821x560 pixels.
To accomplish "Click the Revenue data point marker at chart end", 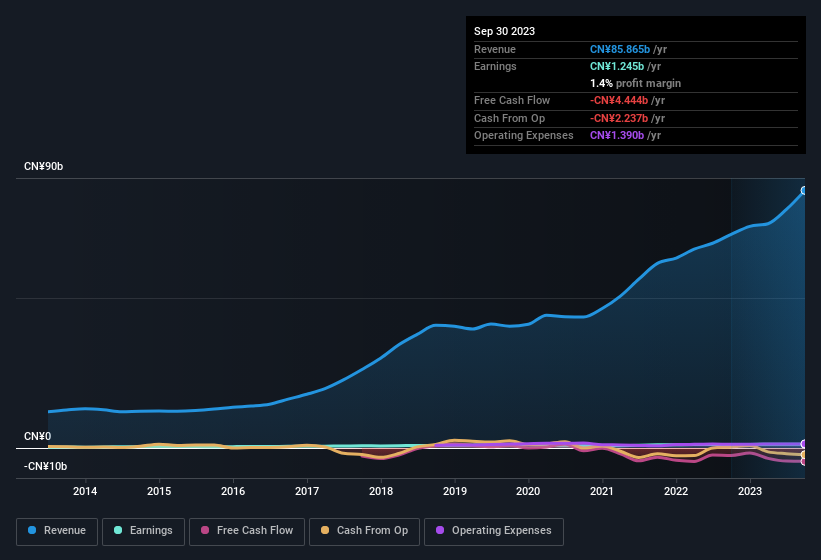I will tap(804, 191).
